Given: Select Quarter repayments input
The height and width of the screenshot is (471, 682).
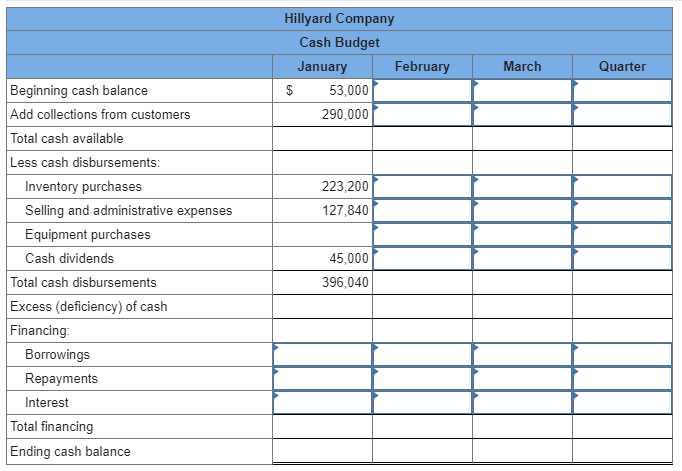Looking at the screenshot, I should (x=622, y=378).
